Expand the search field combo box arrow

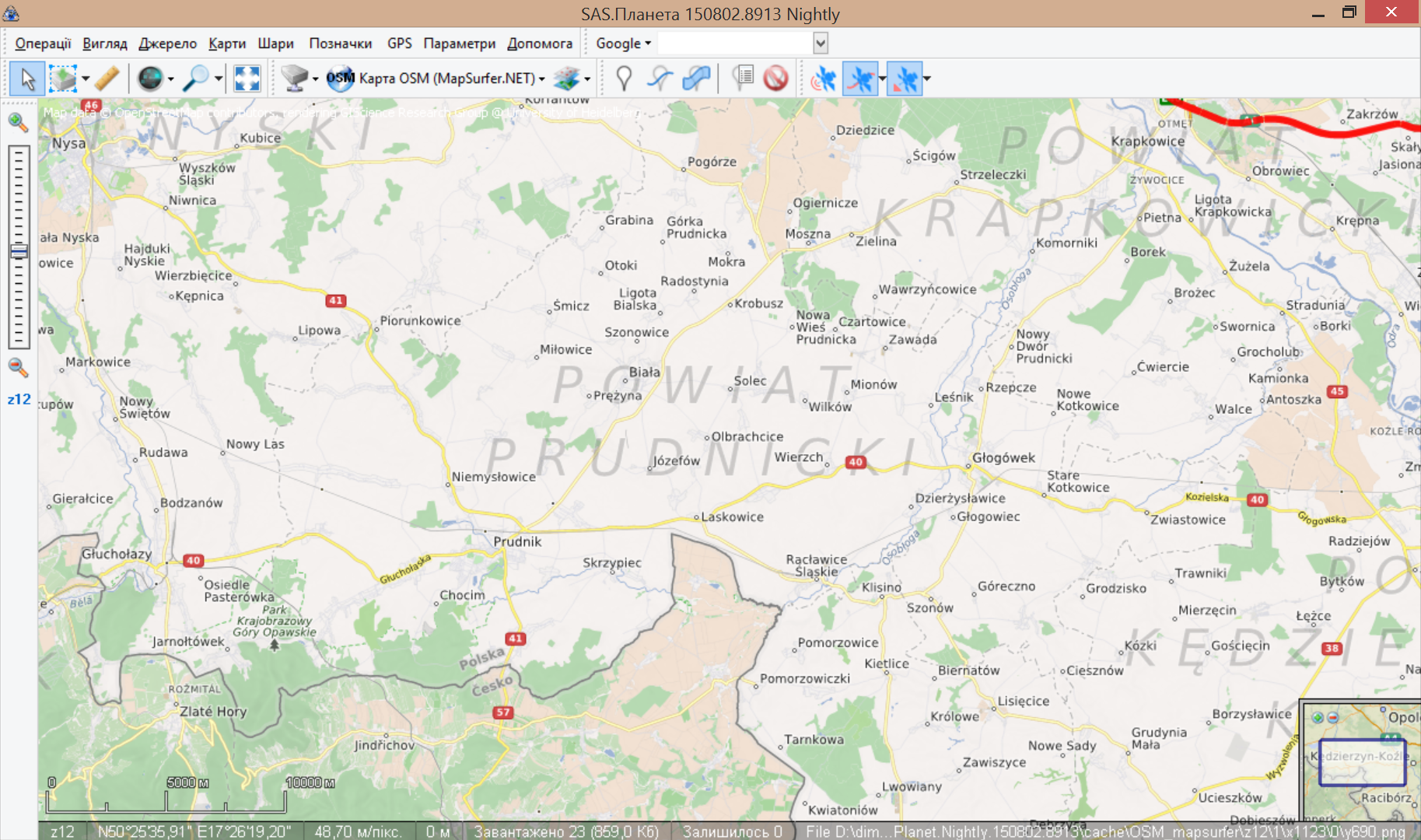click(820, 44)
